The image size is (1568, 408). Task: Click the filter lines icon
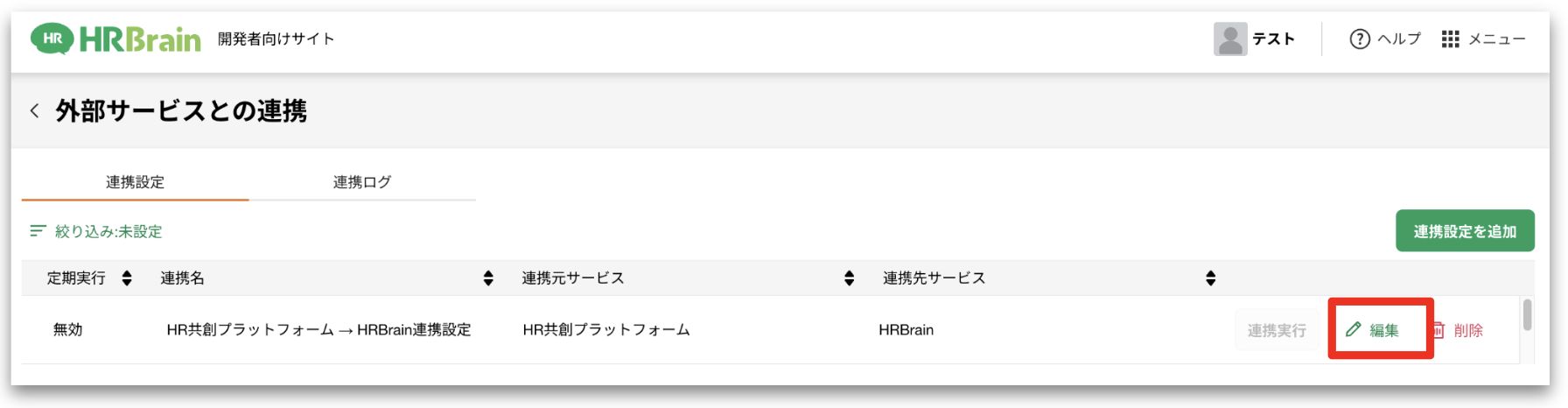[x=38, y=231]
